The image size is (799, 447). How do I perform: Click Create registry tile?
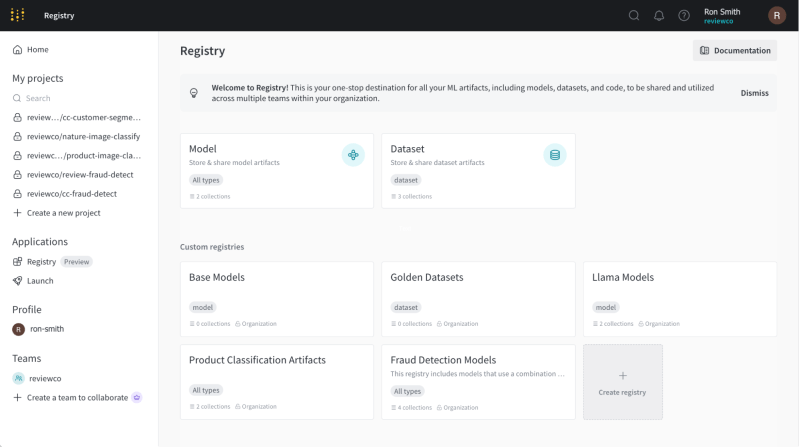(x=622, y=382)
